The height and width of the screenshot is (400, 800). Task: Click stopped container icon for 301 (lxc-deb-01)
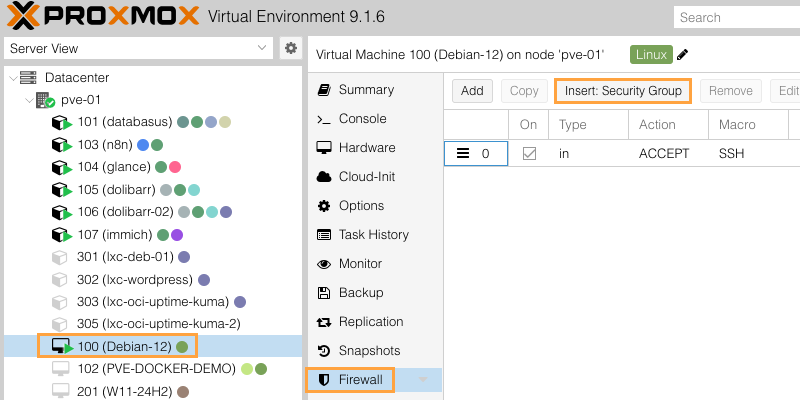(x=60, y=257)
